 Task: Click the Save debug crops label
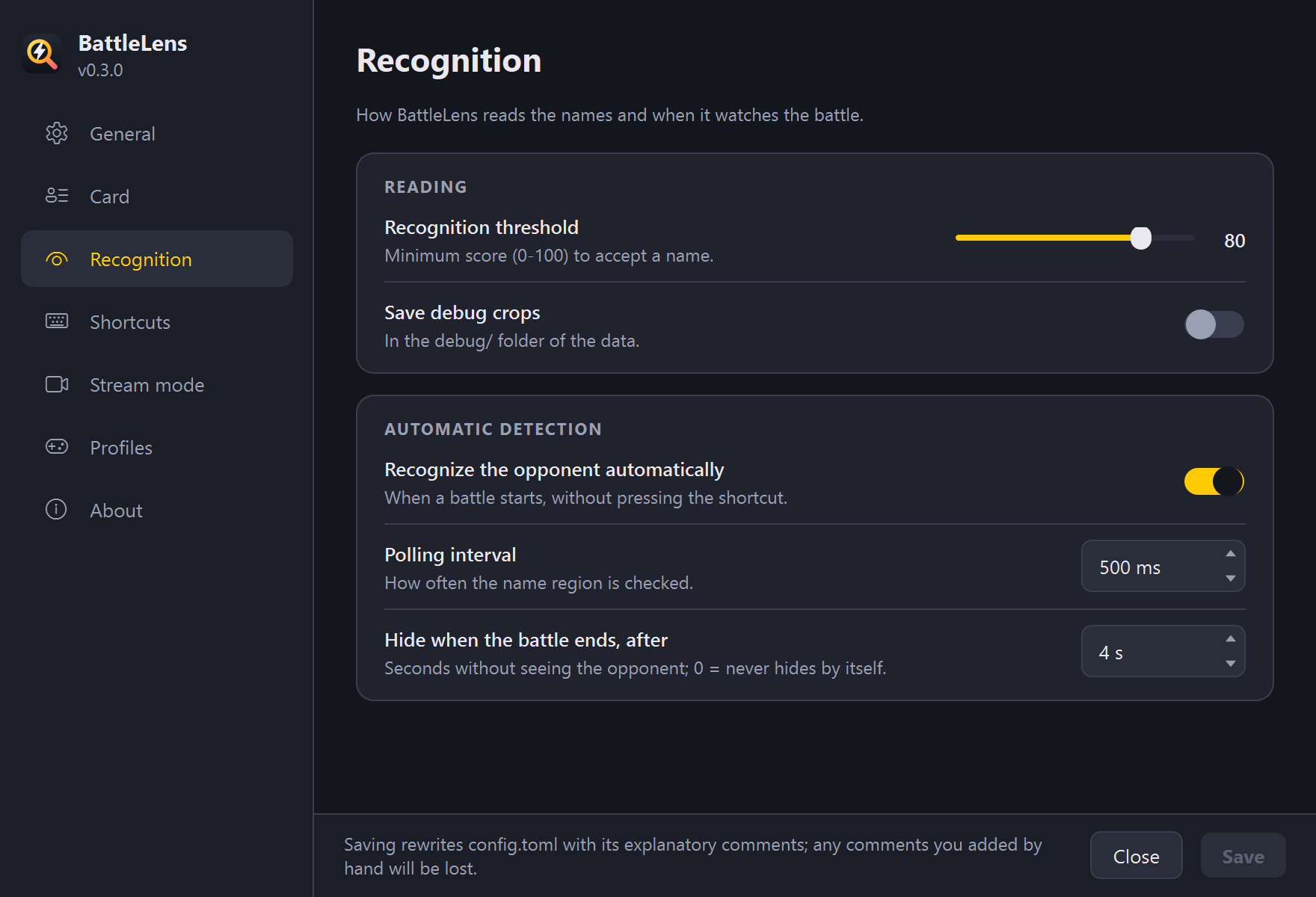462,312
